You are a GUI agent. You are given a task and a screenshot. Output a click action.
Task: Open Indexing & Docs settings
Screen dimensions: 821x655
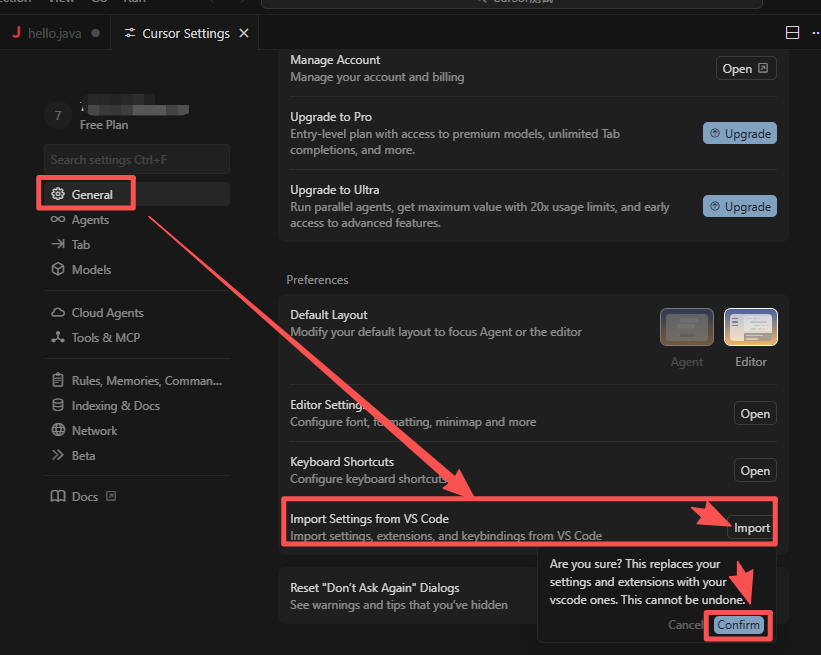tap(137, 406)
